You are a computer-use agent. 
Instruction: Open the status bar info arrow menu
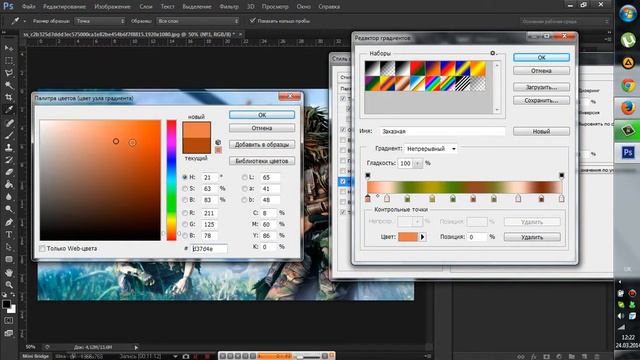(136, 347)
